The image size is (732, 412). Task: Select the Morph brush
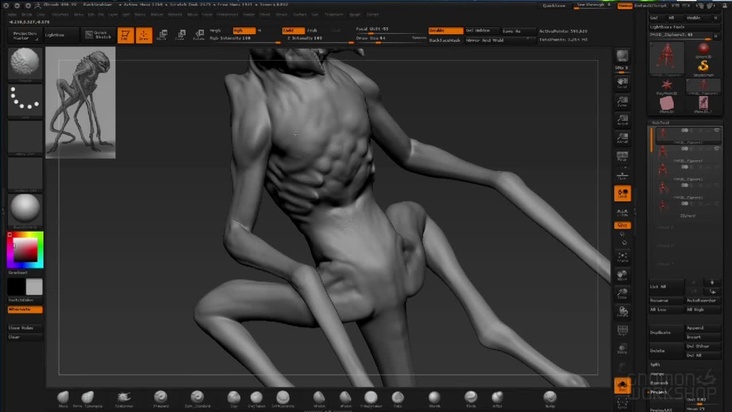[434, 398]
